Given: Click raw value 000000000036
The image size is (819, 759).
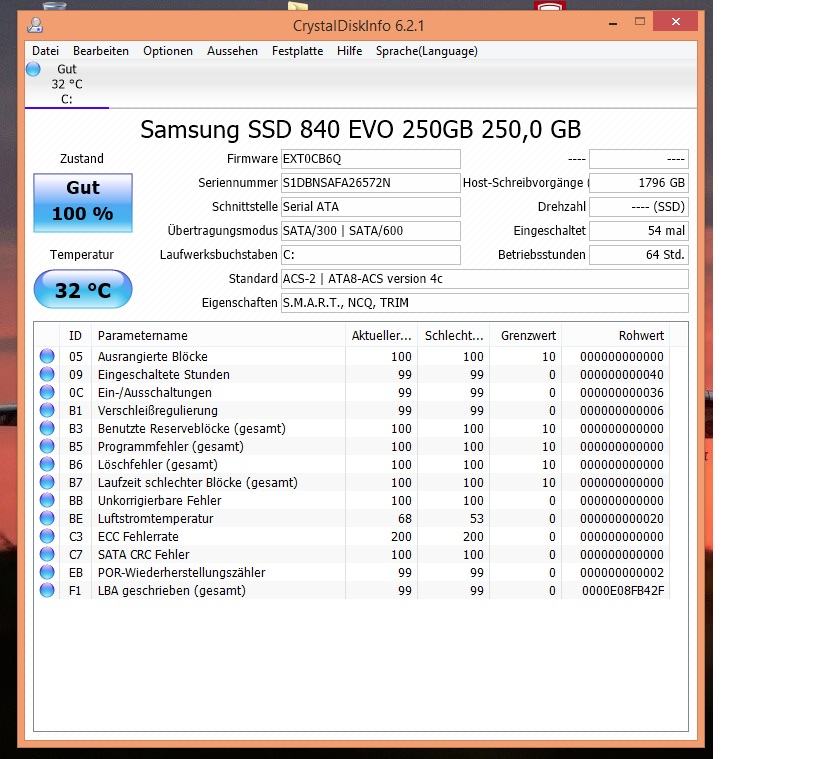Looking at the screenshot, I should (622, 392).
